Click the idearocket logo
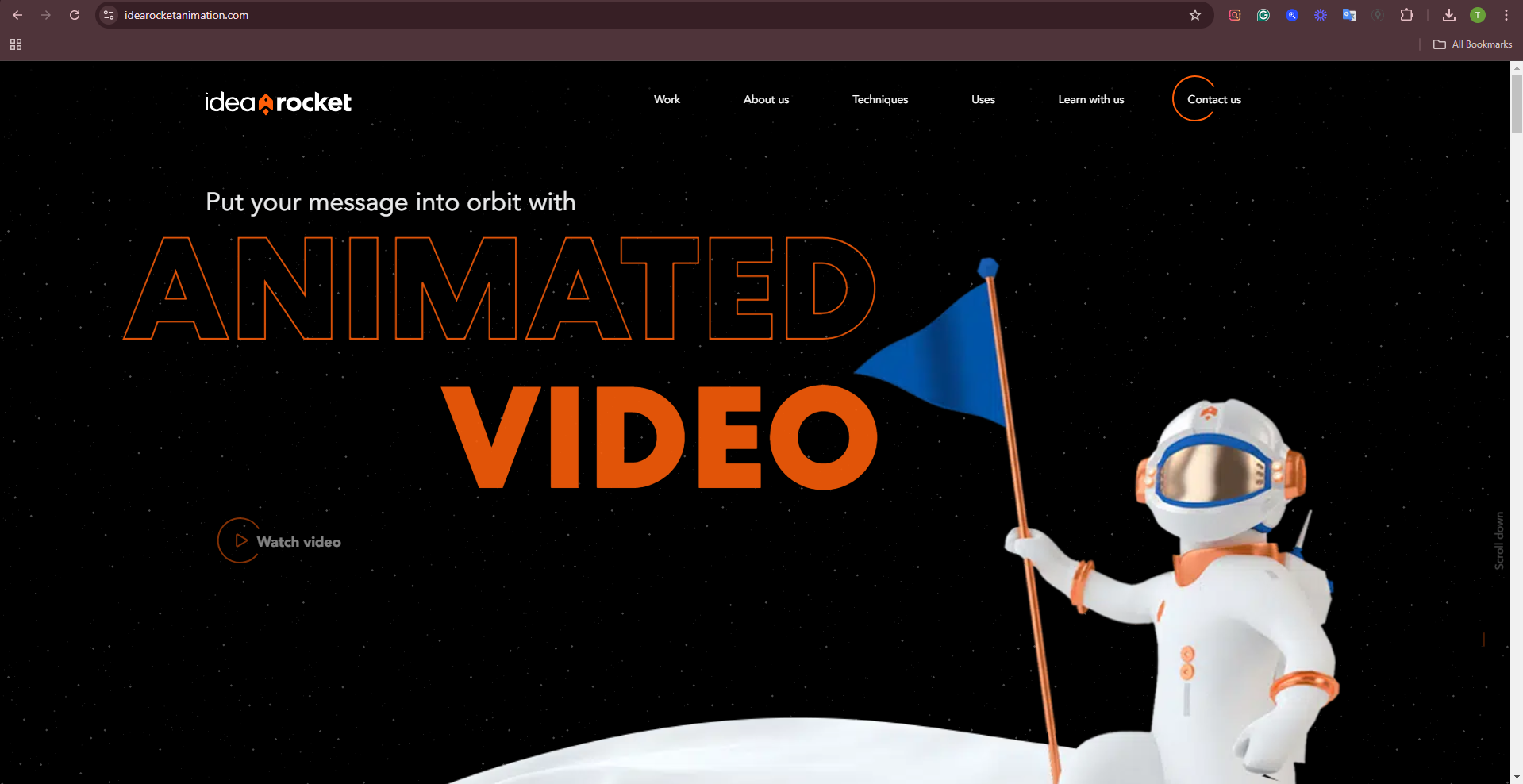The width and height of the screenshot is (1523, 784). coord(278,102)
